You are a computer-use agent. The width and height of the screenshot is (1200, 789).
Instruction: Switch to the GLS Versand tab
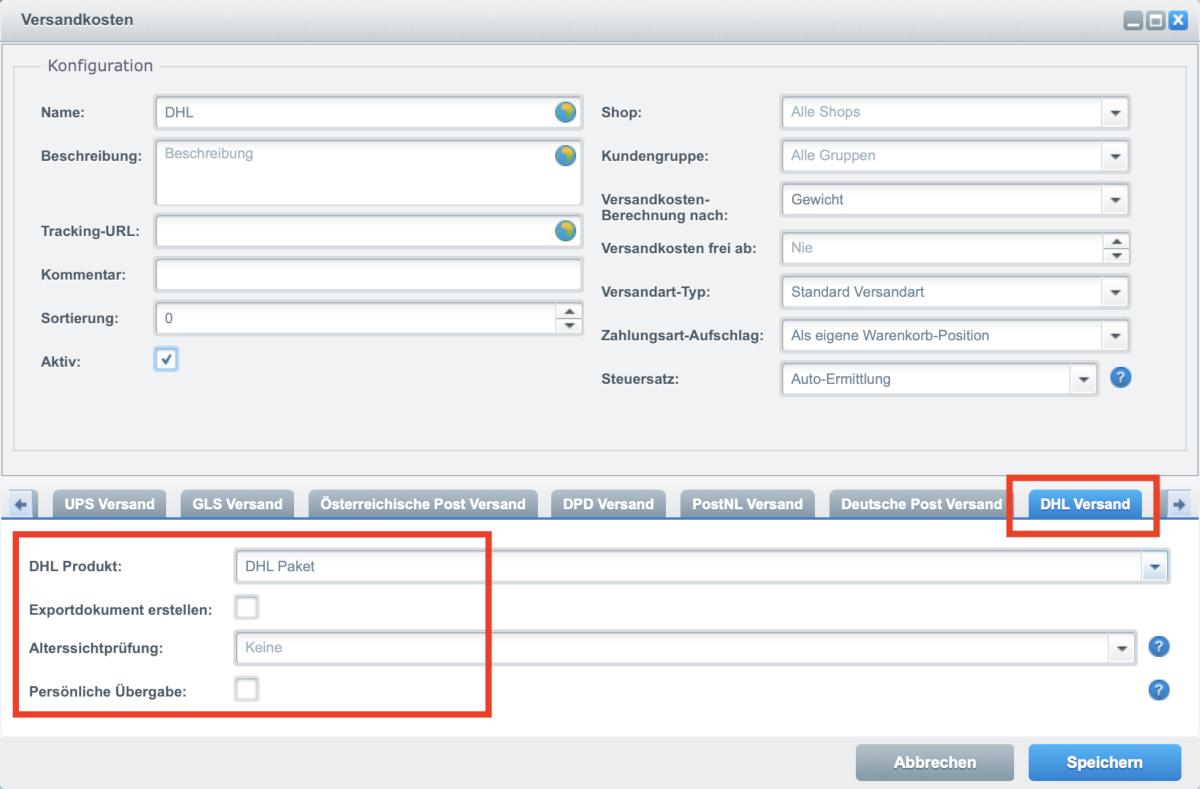pos(238,503)
